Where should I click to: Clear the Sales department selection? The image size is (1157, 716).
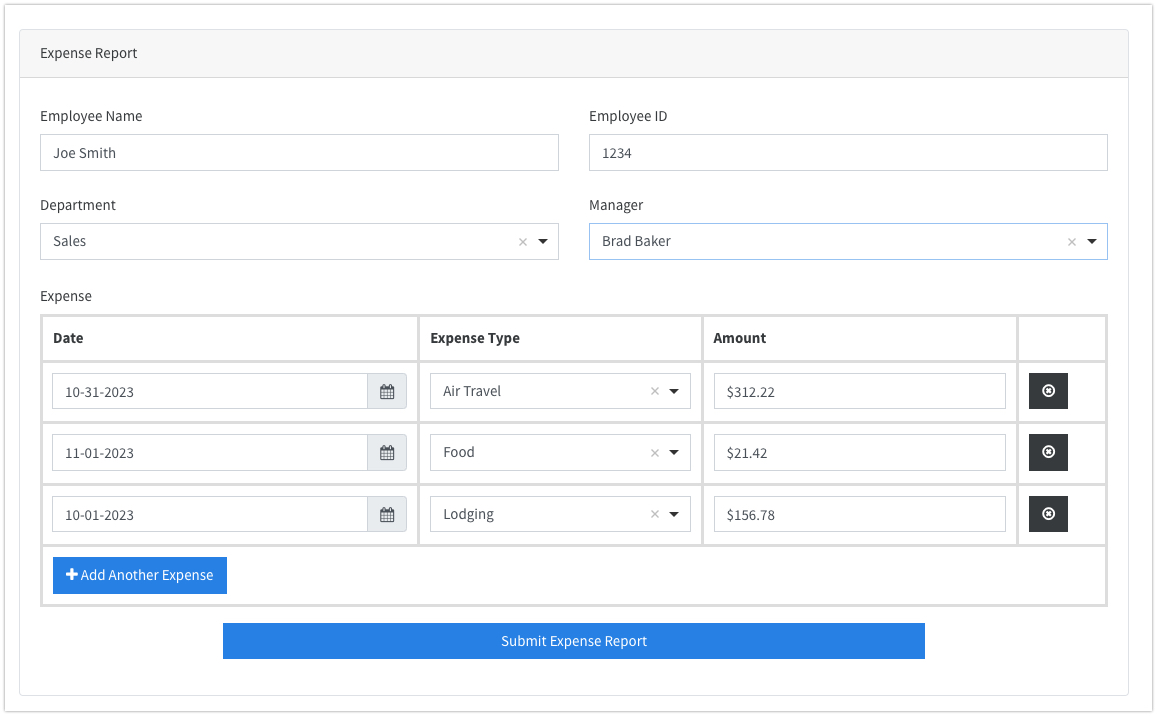pyautogui.click(x=522, y=242)
